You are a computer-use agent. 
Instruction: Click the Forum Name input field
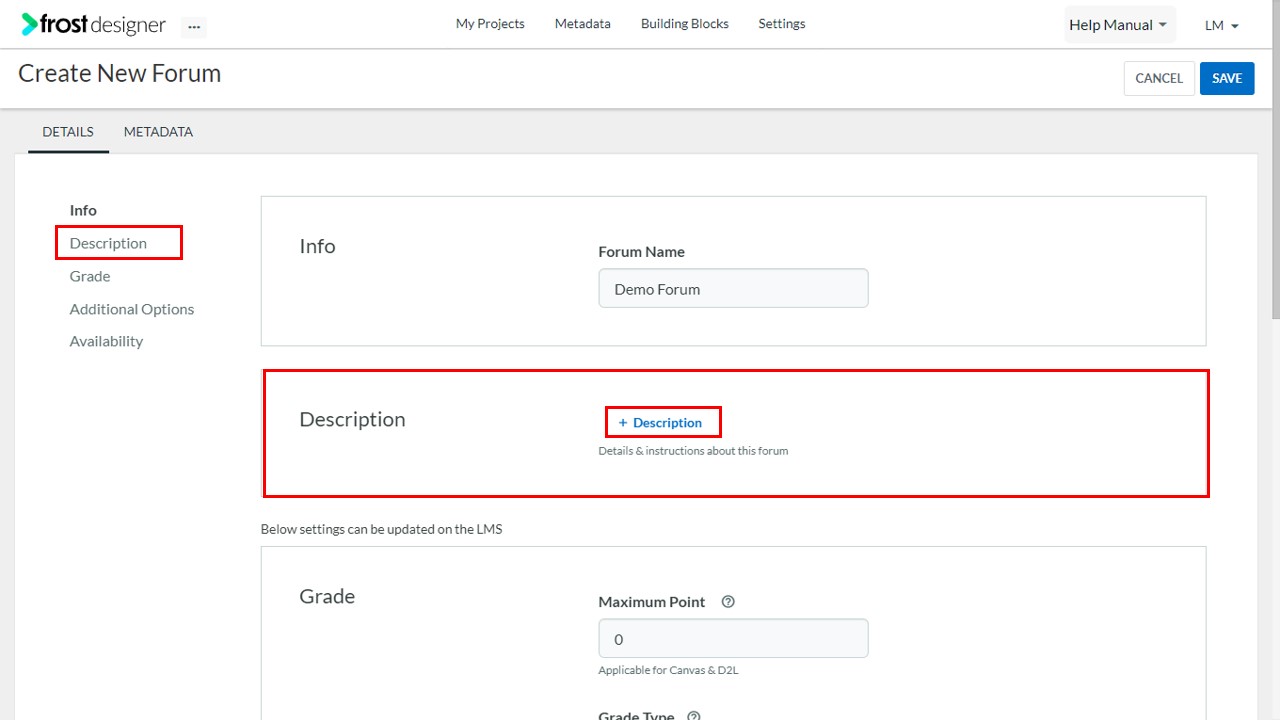click(x=733, y=288)
